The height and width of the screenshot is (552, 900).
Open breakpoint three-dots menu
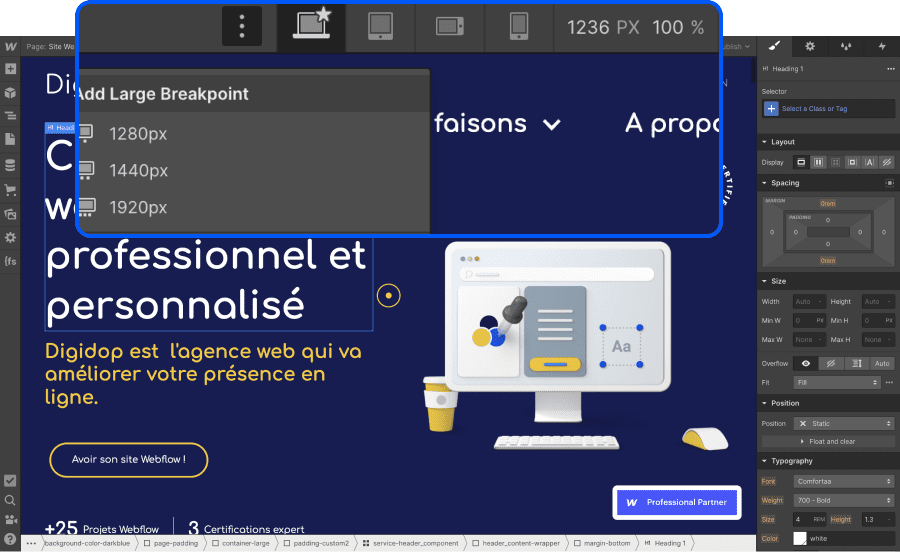242,26
